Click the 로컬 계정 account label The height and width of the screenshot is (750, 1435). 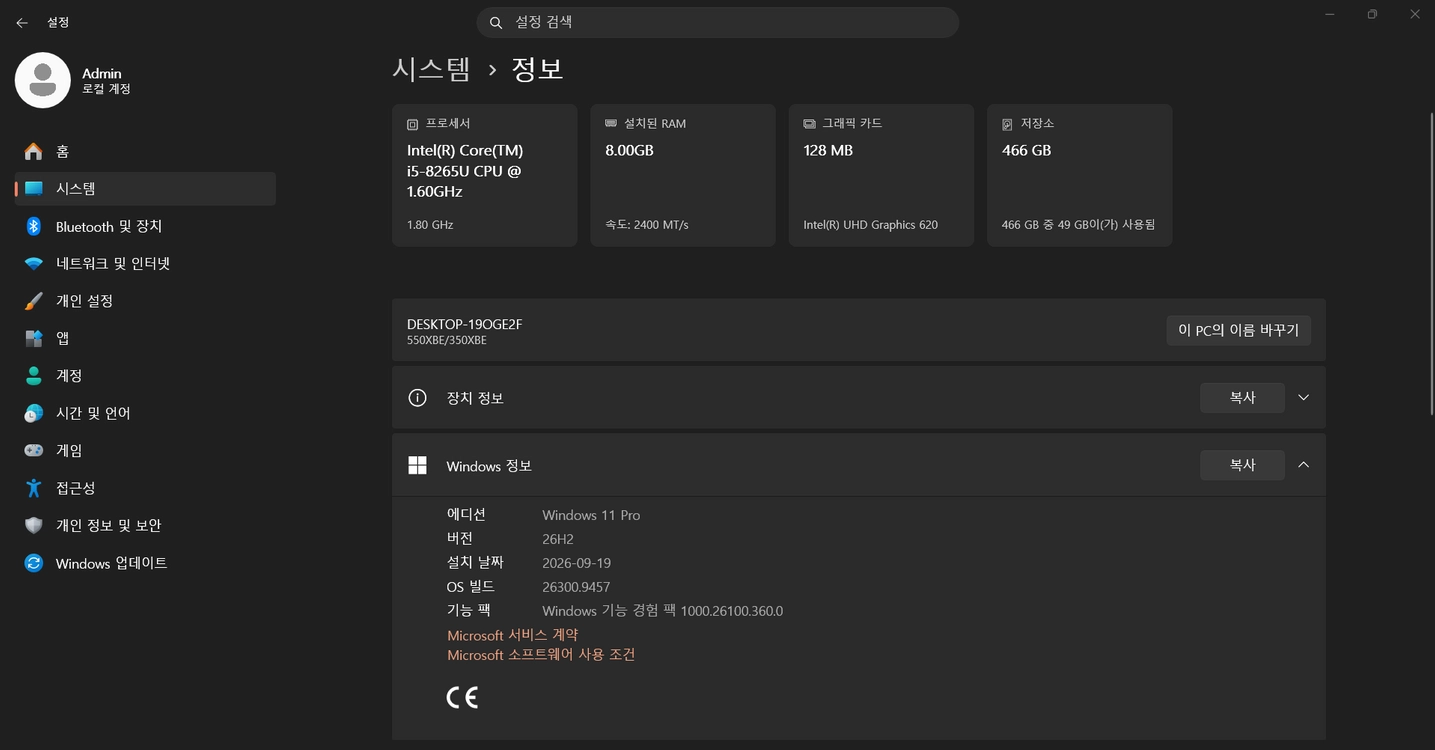(x=106, y=89)
